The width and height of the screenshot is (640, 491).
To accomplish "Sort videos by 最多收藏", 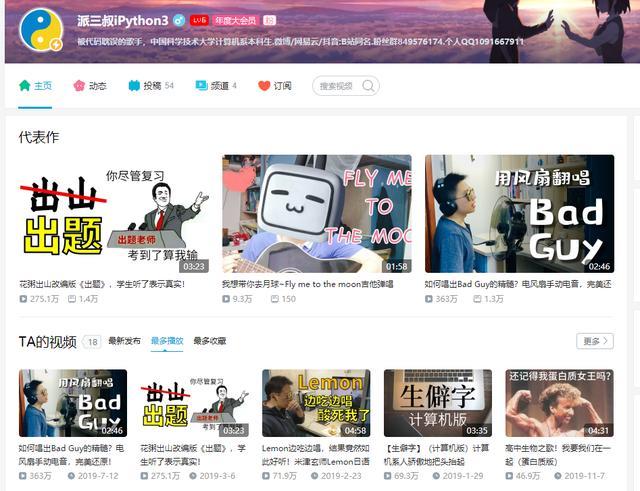I will [210, 341].
